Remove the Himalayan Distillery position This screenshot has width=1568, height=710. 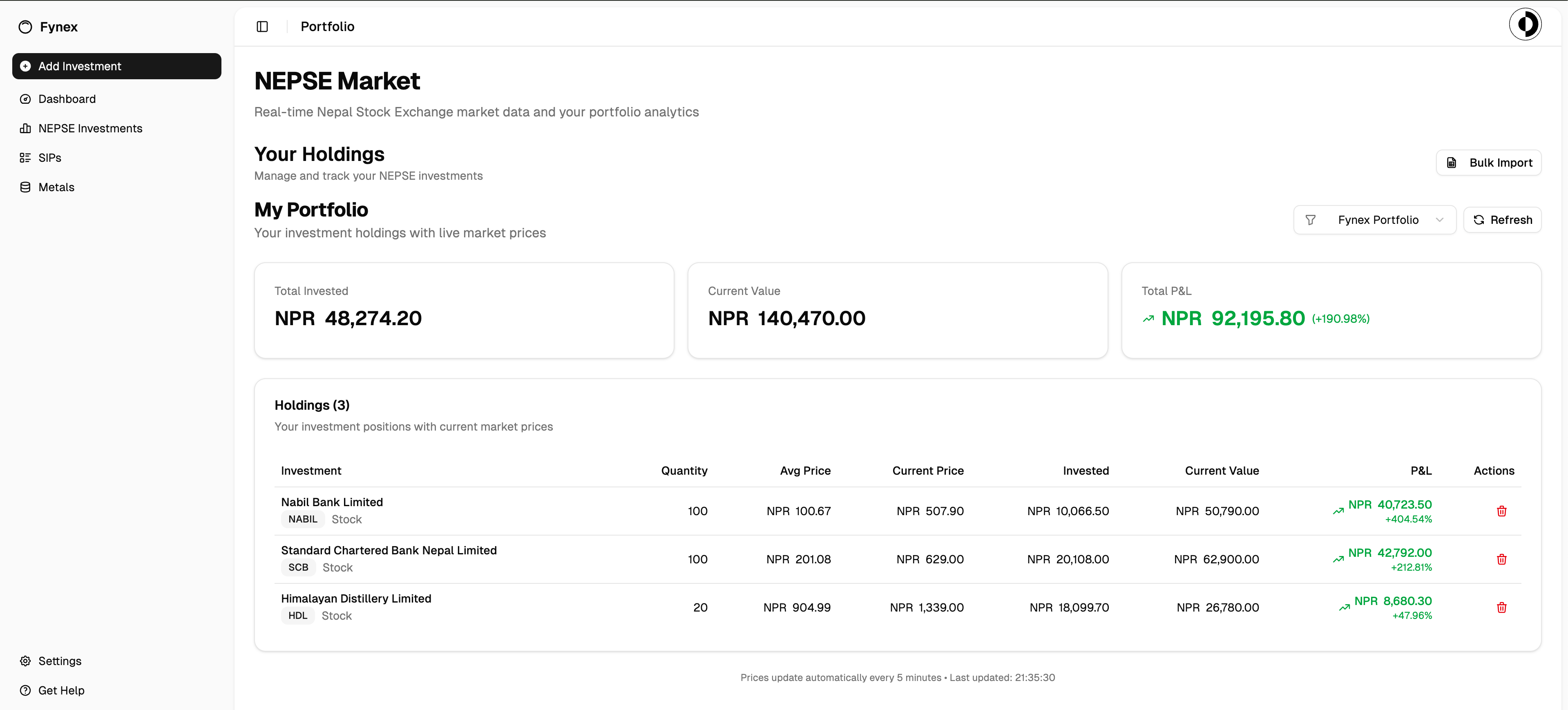[1502, 607]
